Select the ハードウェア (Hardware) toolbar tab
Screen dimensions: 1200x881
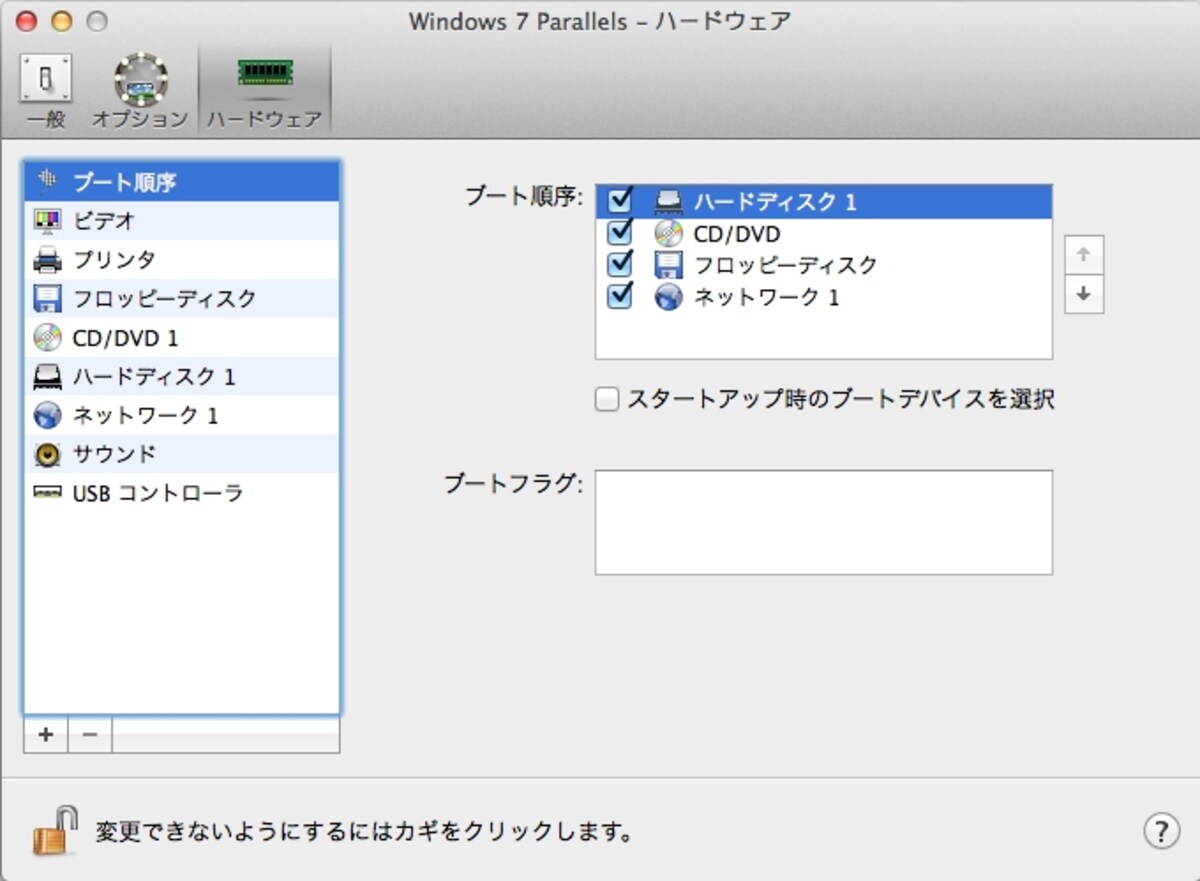(x=265, y=92)
